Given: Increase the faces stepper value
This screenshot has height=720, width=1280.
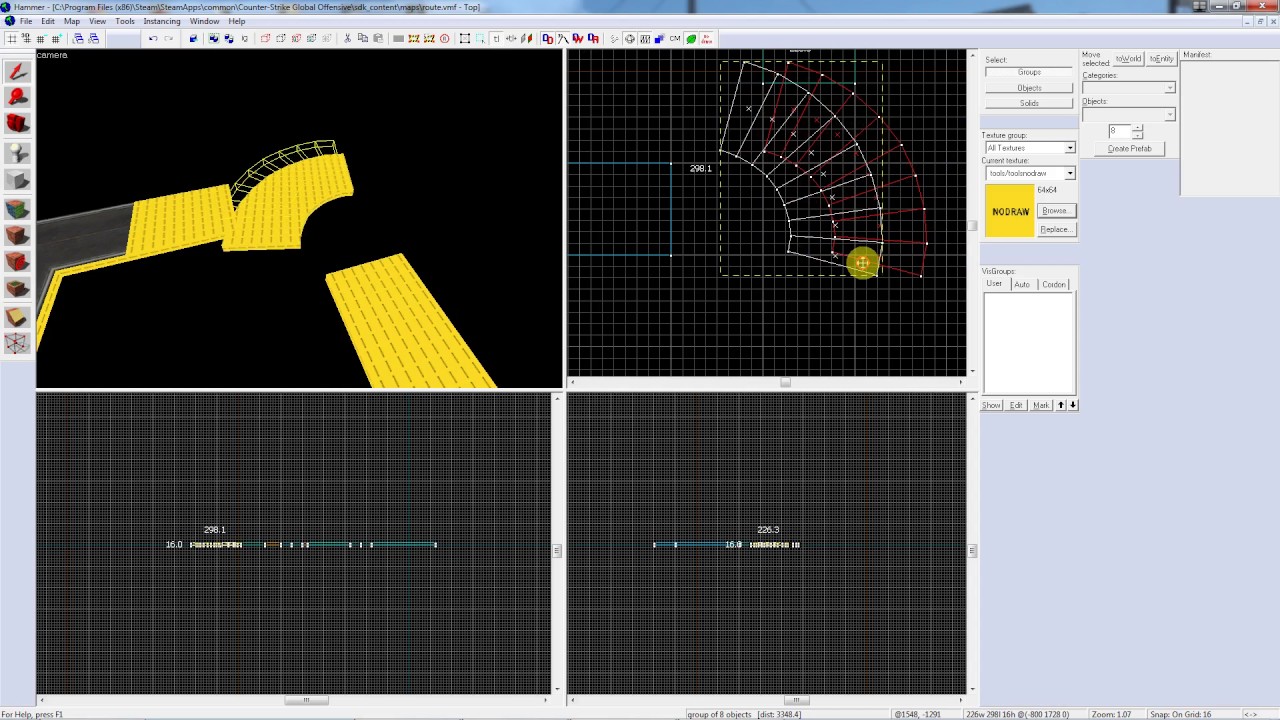Looking at the screenshot, I should click(x=1137, y=127).
